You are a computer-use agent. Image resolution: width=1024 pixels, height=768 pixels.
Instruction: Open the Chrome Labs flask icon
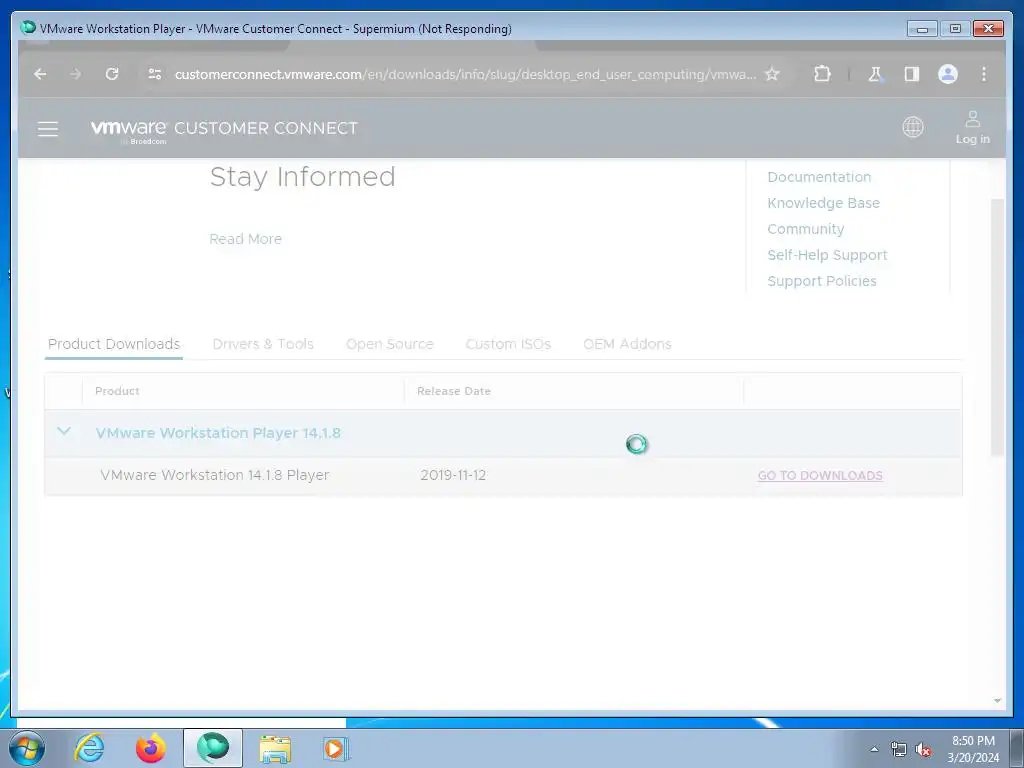(875, 74)
